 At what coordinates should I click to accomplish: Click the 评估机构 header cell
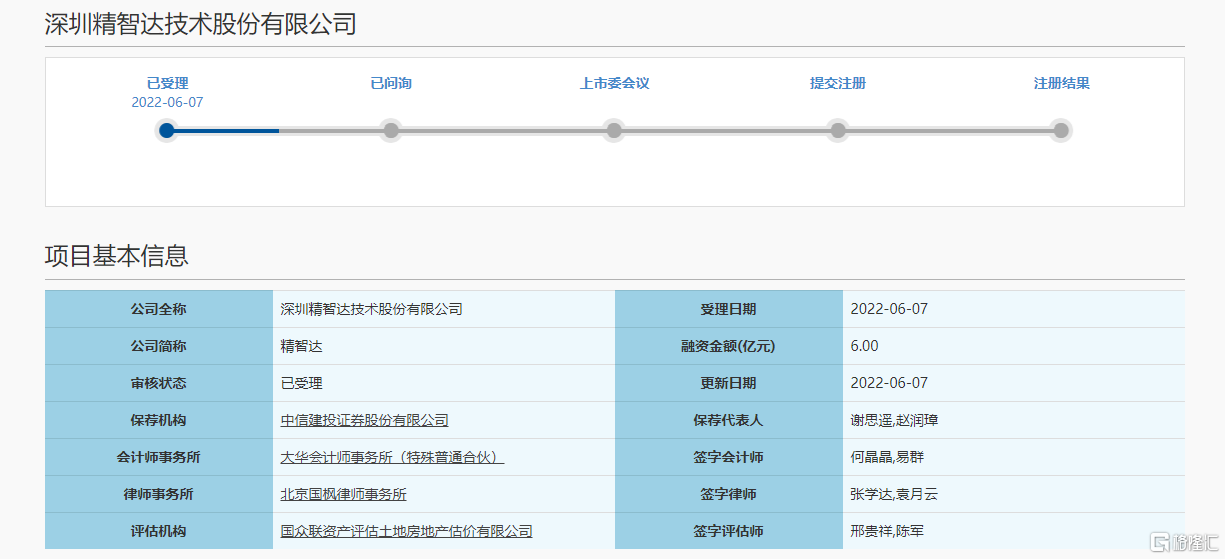click(159, 532)
